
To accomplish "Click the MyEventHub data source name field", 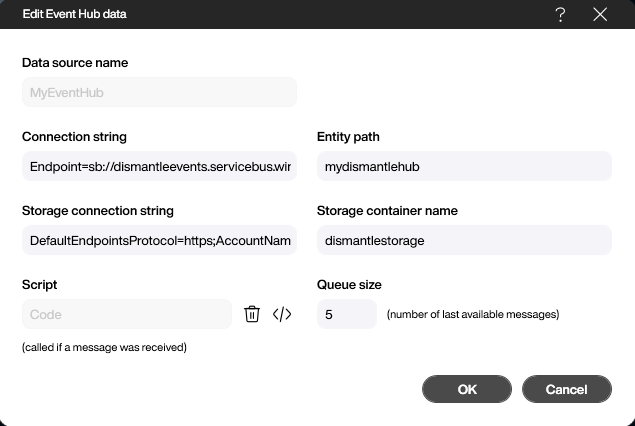I will click(x=159, y=92).
